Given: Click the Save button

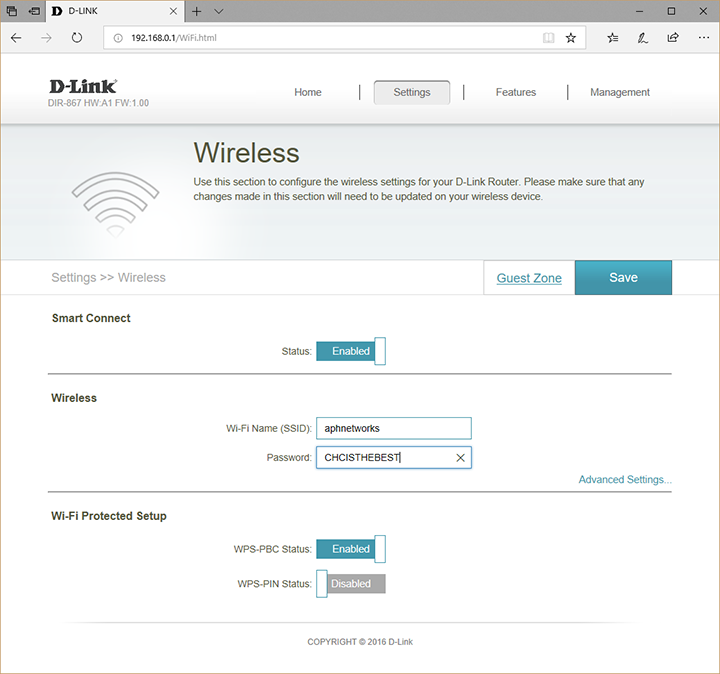Looking at the screenshot, I should pos(623,278).
